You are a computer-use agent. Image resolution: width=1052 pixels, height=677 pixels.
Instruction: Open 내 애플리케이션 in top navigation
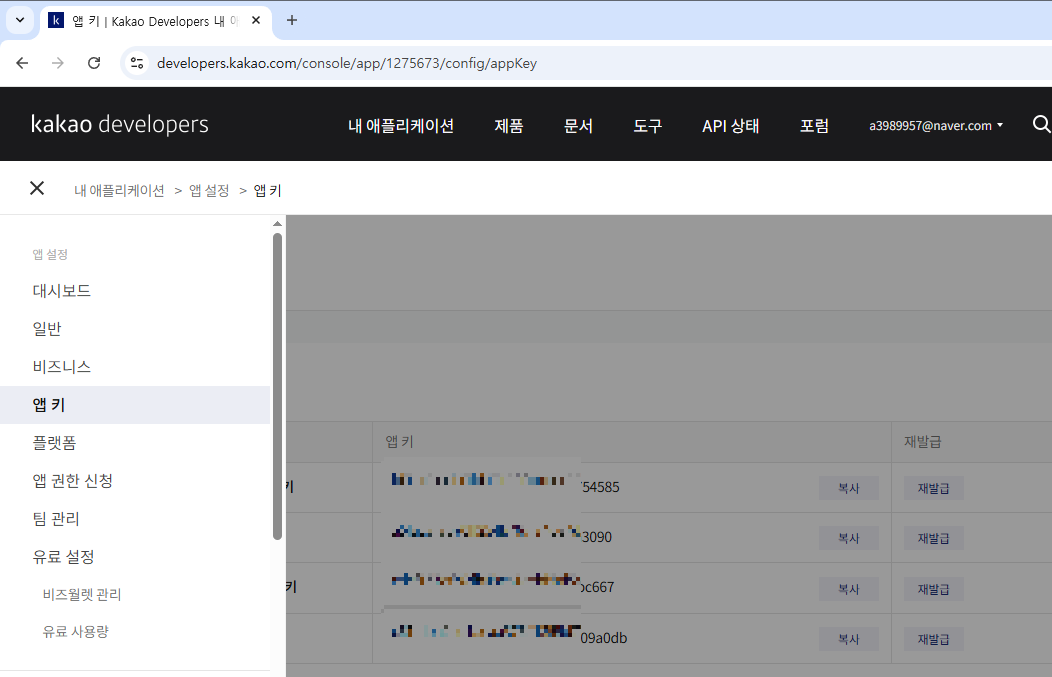pos(401,125)
